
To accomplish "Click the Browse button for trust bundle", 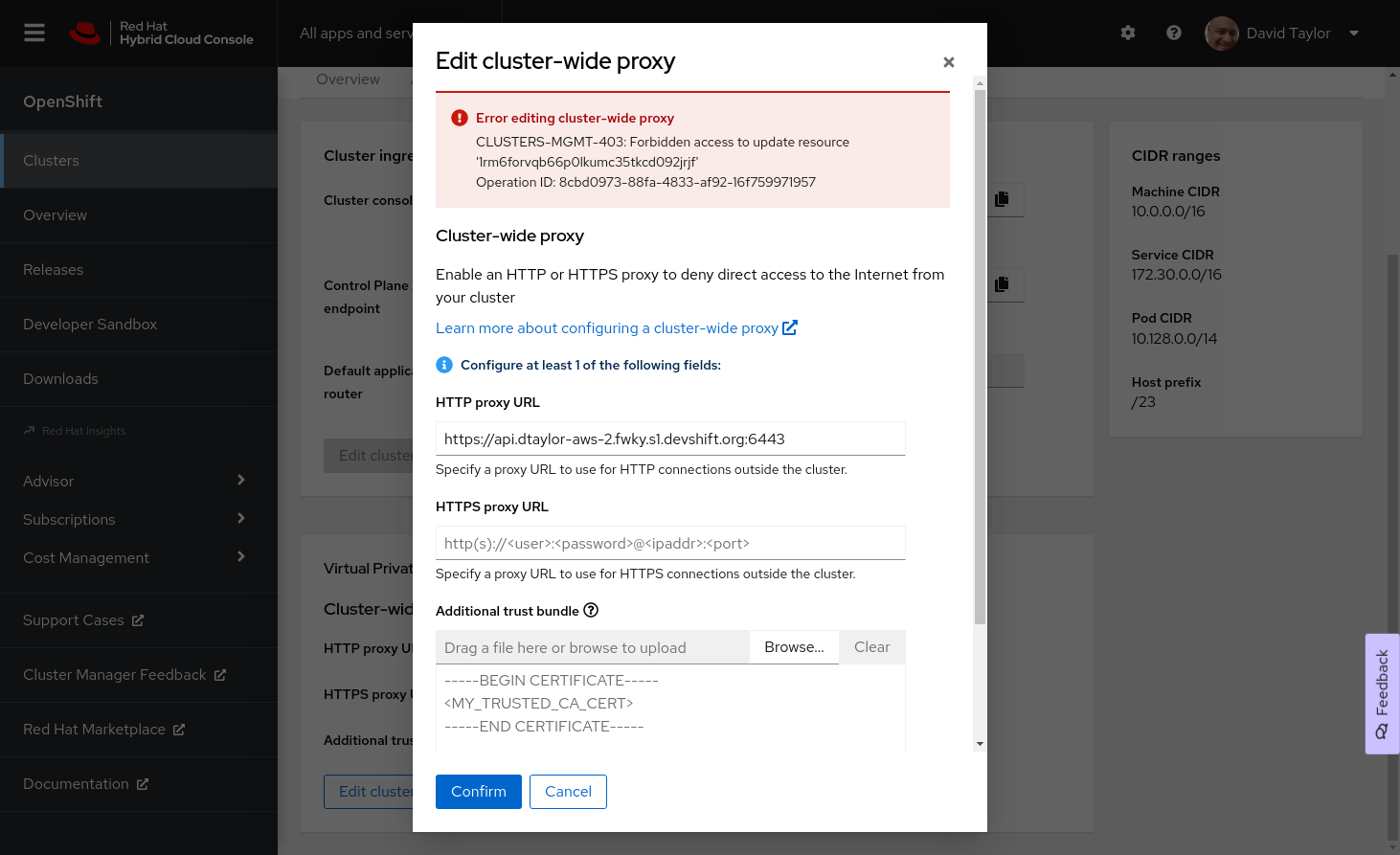I will coord(794,647).
